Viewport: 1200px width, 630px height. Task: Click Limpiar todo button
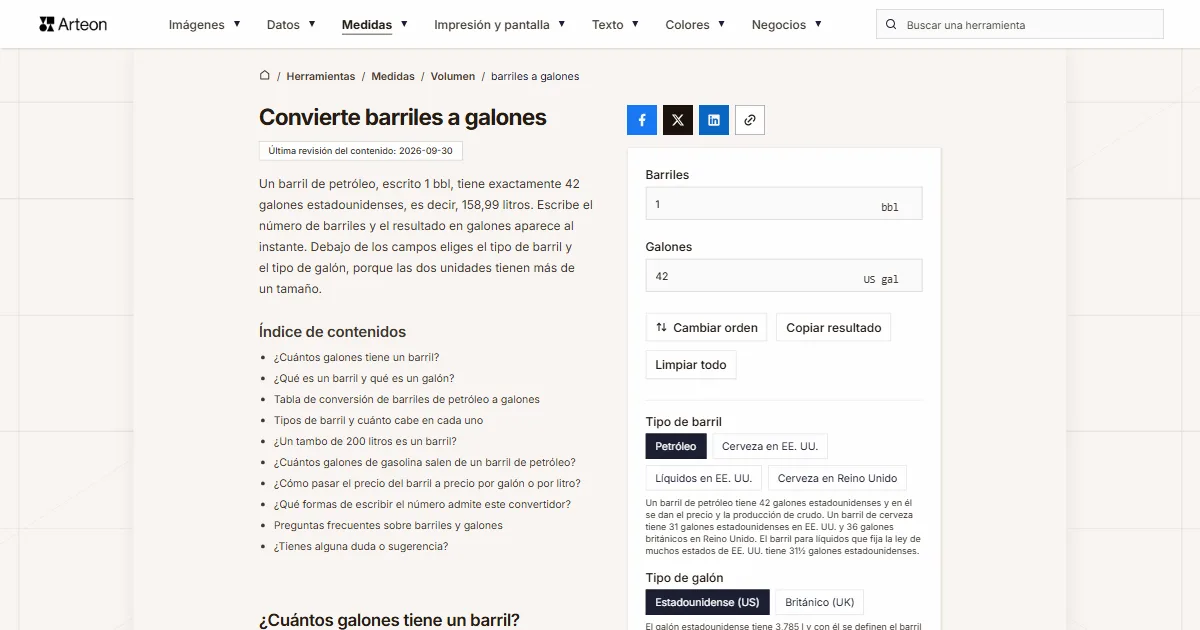click(691, 365)
